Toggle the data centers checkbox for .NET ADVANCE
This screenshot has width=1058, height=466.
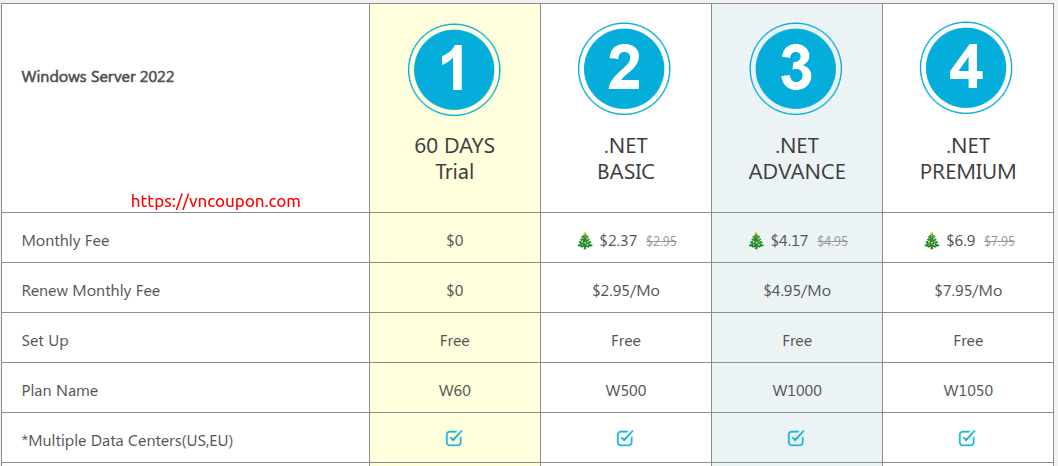796,438
